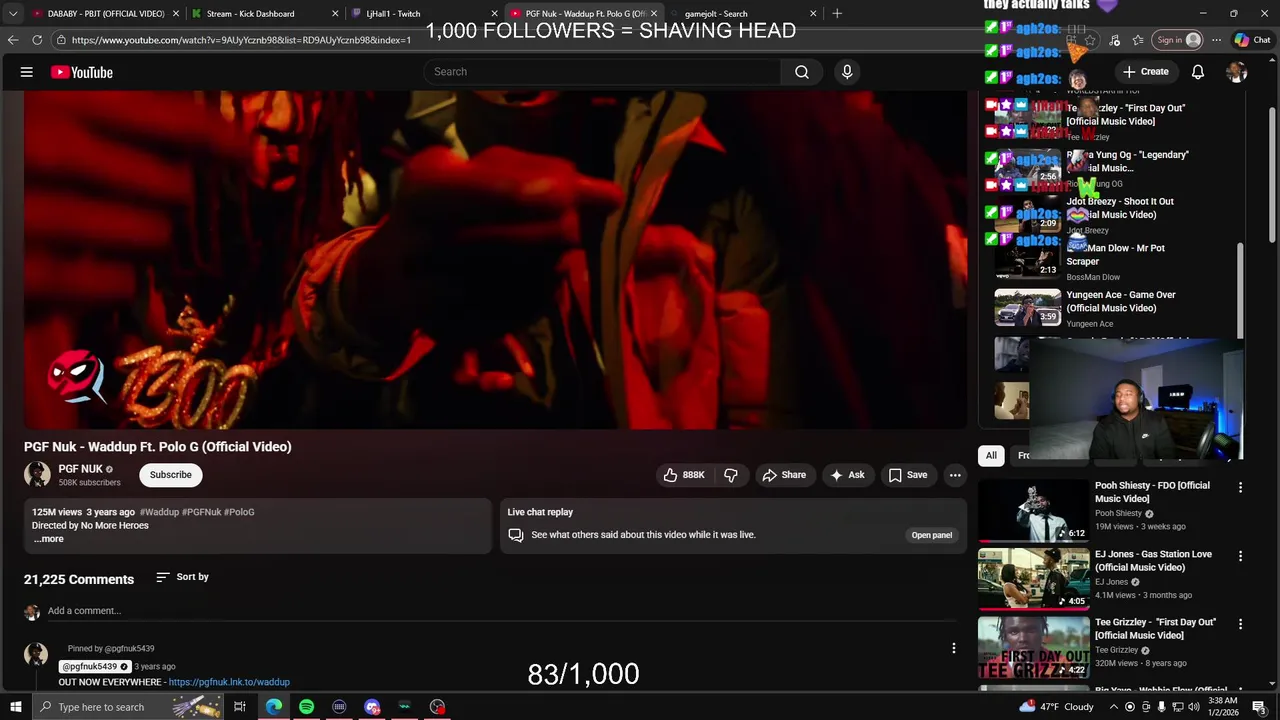Image resolution: width=1280 pixels, height=720 pixels.
Task: Open the Windows notification center
Action: point(1259,707)
